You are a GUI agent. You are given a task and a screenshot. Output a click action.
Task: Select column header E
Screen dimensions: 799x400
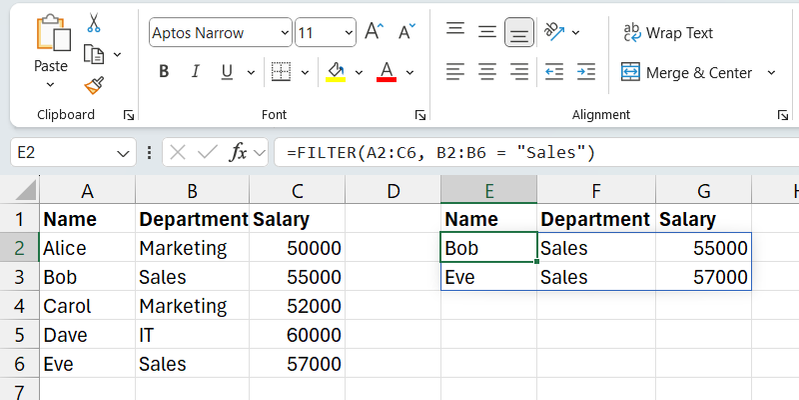tap(488, 190)
